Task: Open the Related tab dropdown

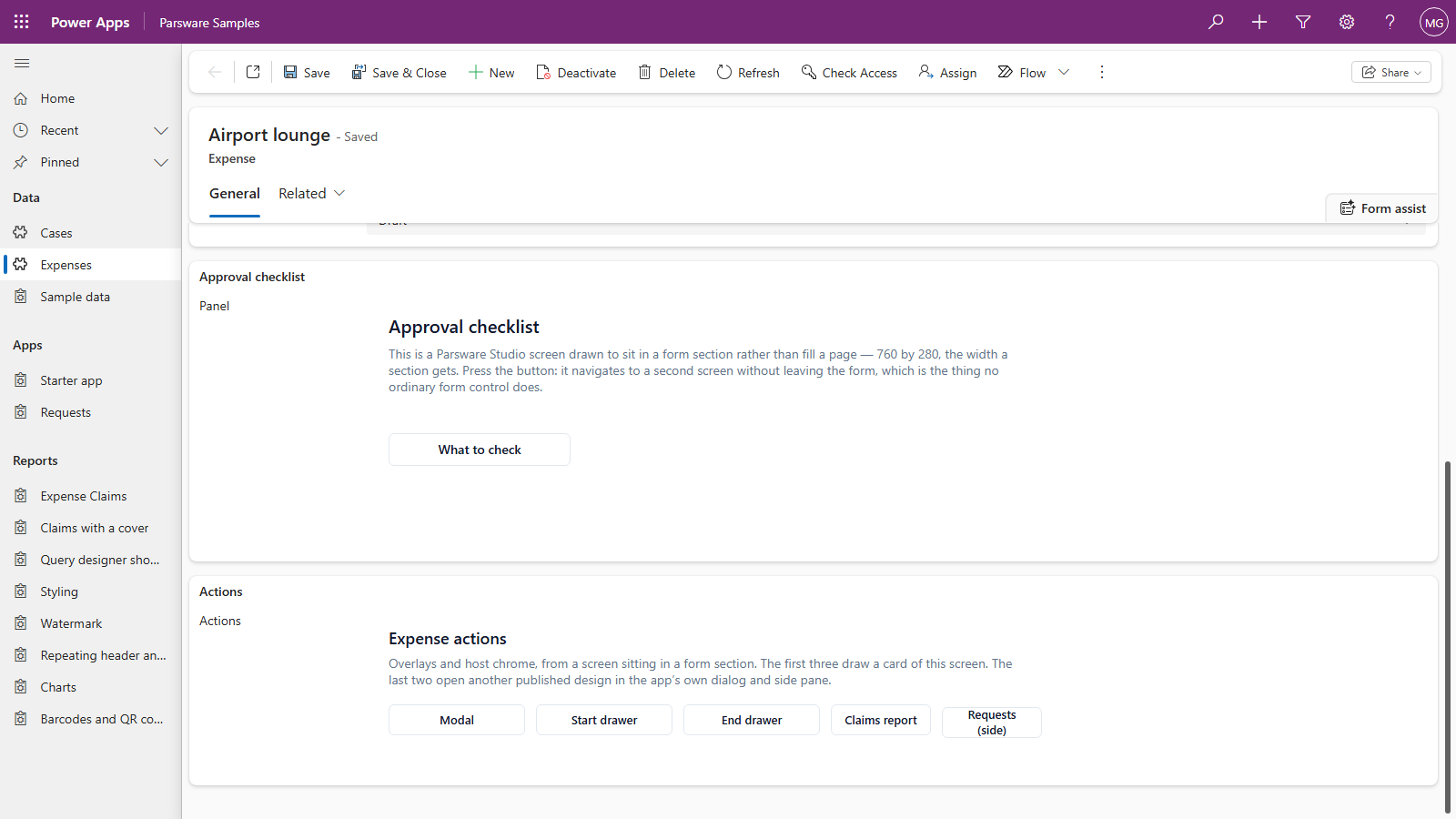Action: click(312, 193)
